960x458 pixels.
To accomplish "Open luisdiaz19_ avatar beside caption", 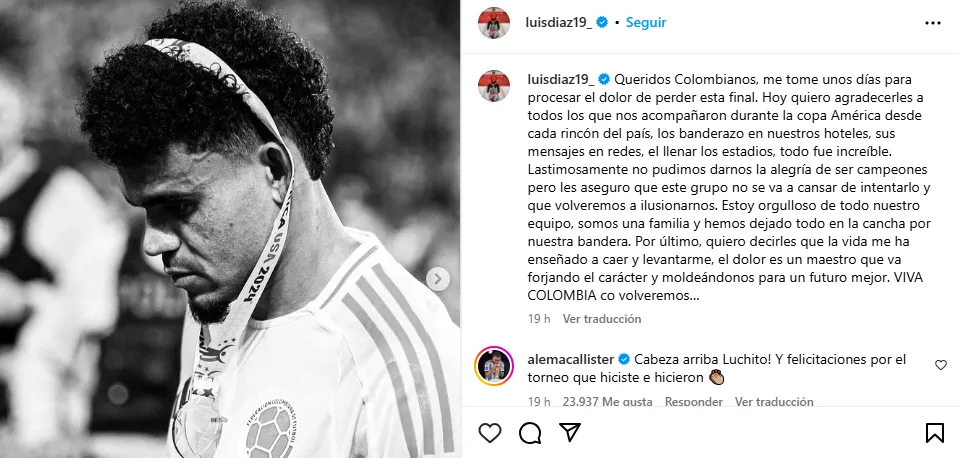I will coord(493,86).
